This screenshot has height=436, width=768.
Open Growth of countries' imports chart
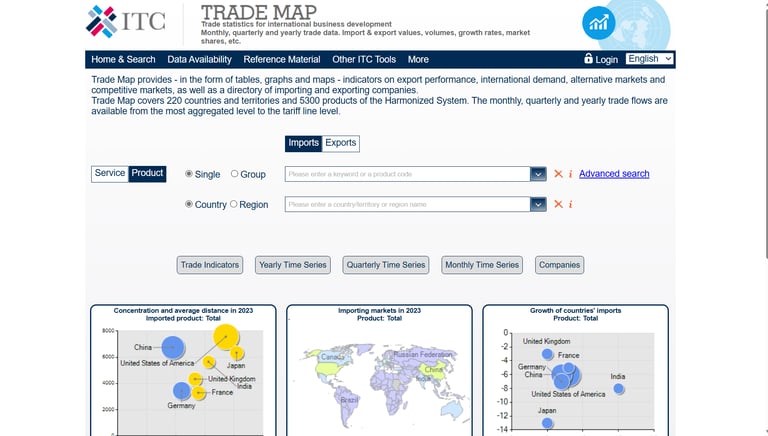tap(576, 370)
